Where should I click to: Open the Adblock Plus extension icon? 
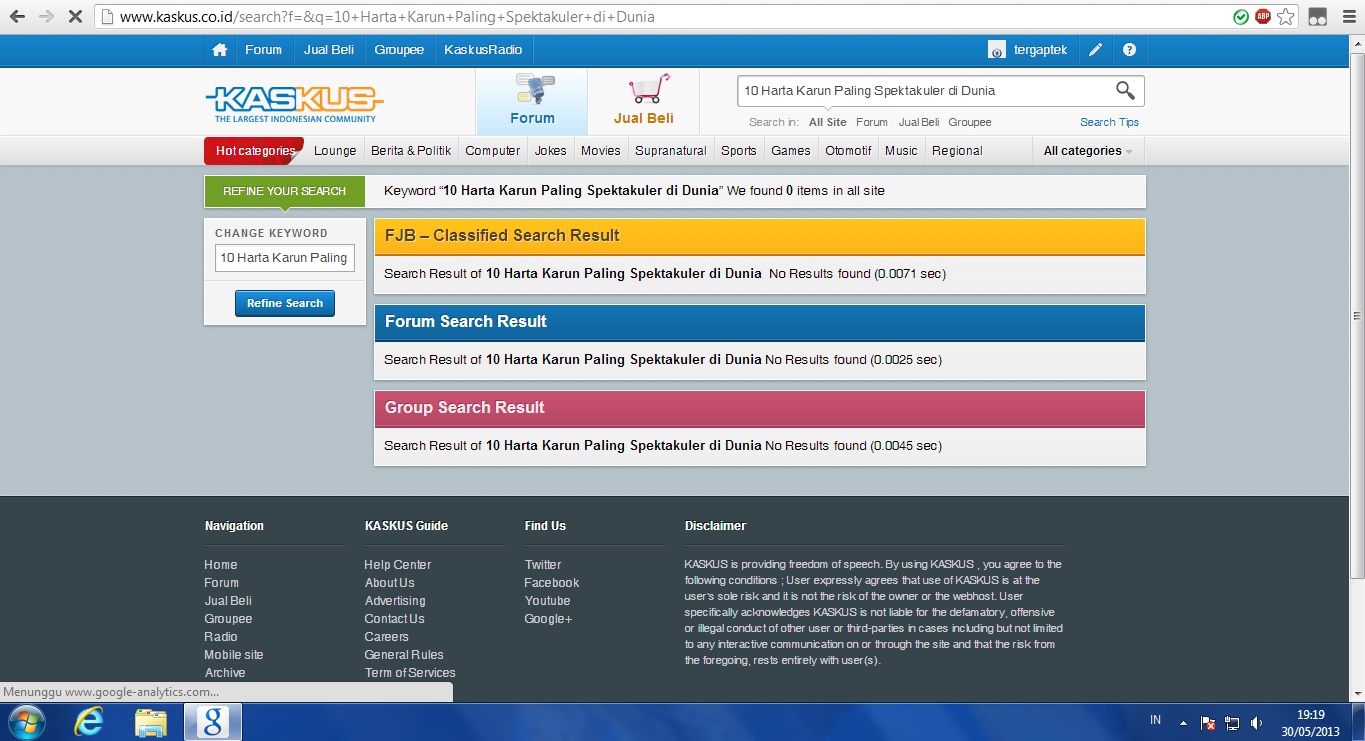point(1263,17)
